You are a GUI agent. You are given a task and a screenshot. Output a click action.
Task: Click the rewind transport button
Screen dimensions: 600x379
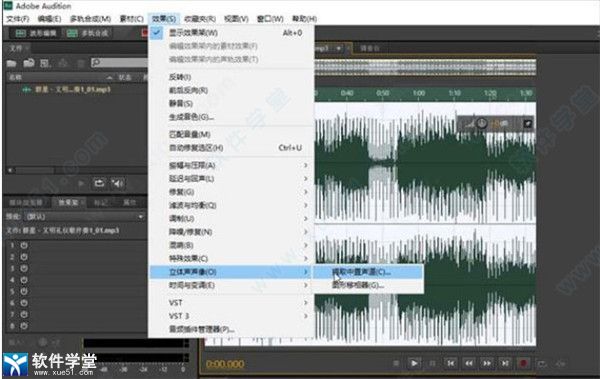point(469,363)
